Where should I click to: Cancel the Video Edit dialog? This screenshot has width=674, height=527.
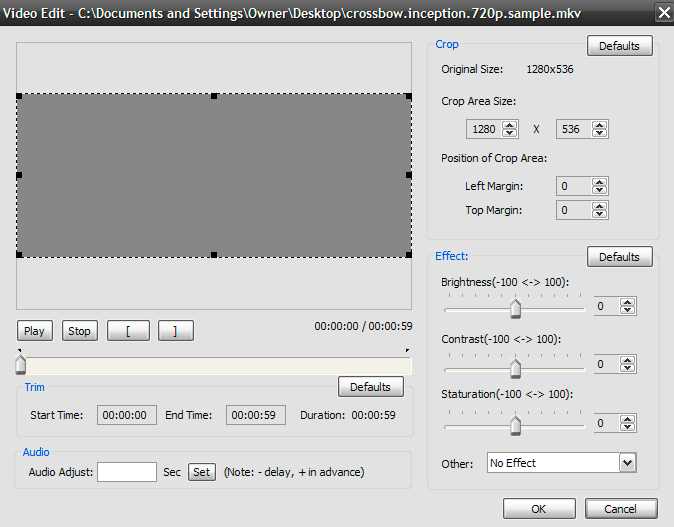pos(620,509)
